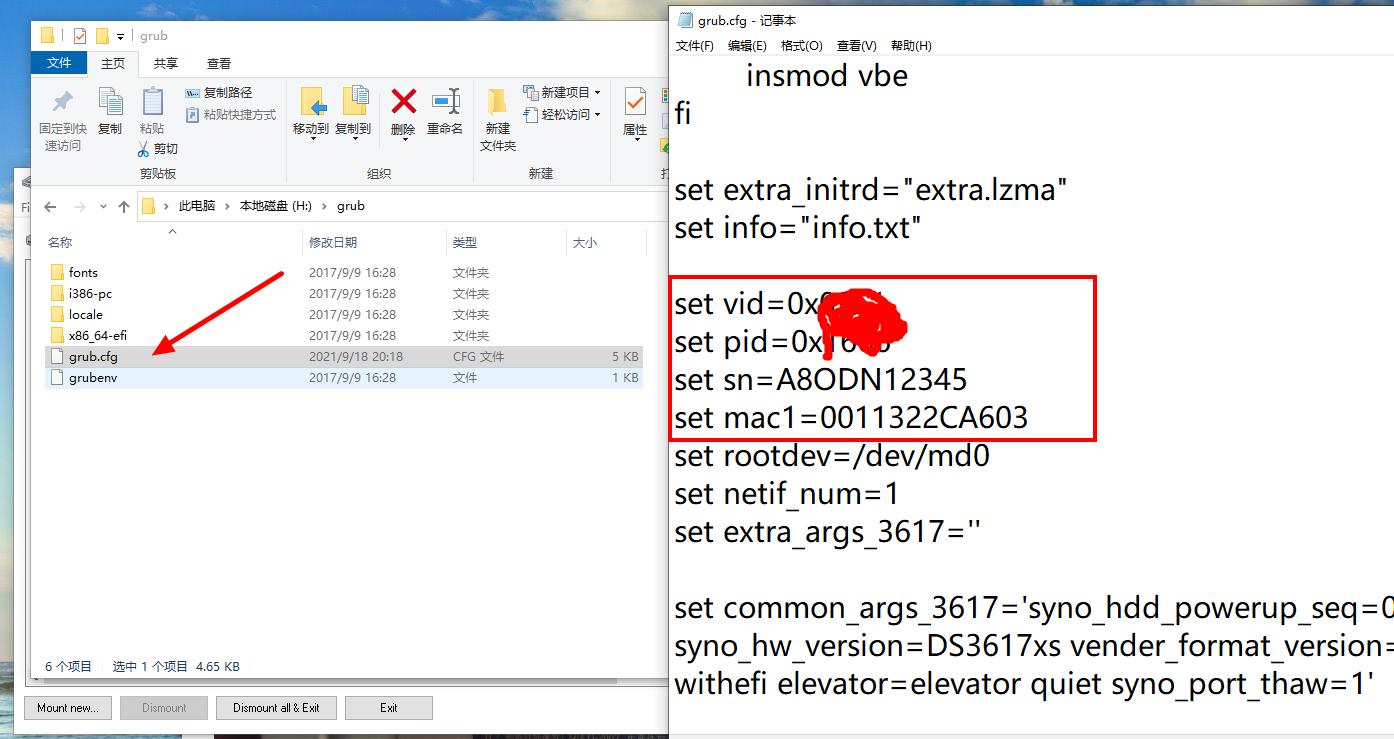Select the i386-pc folder
Image resolution: width=1394 pixels, height=739 pixels.
coord(90,293)
